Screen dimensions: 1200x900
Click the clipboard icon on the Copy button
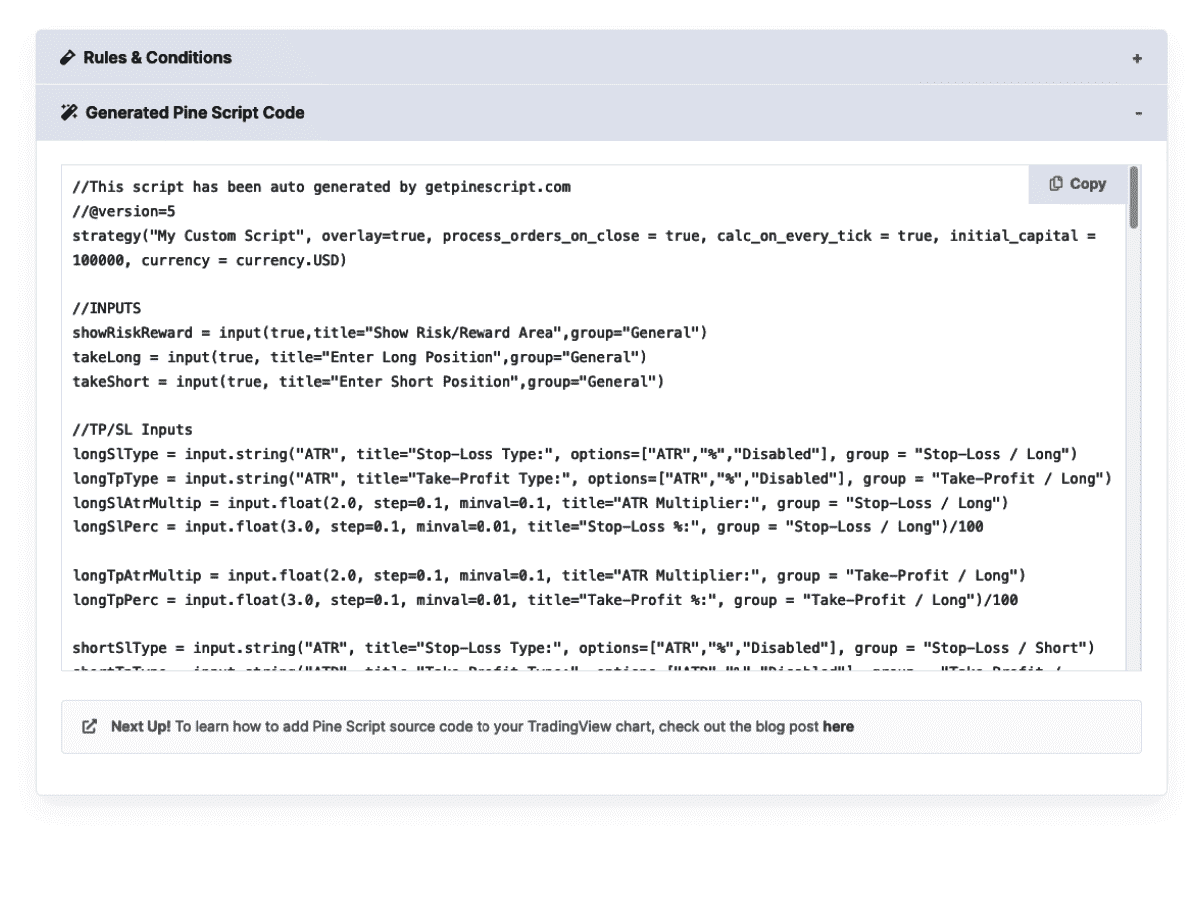coord(1056,184)
